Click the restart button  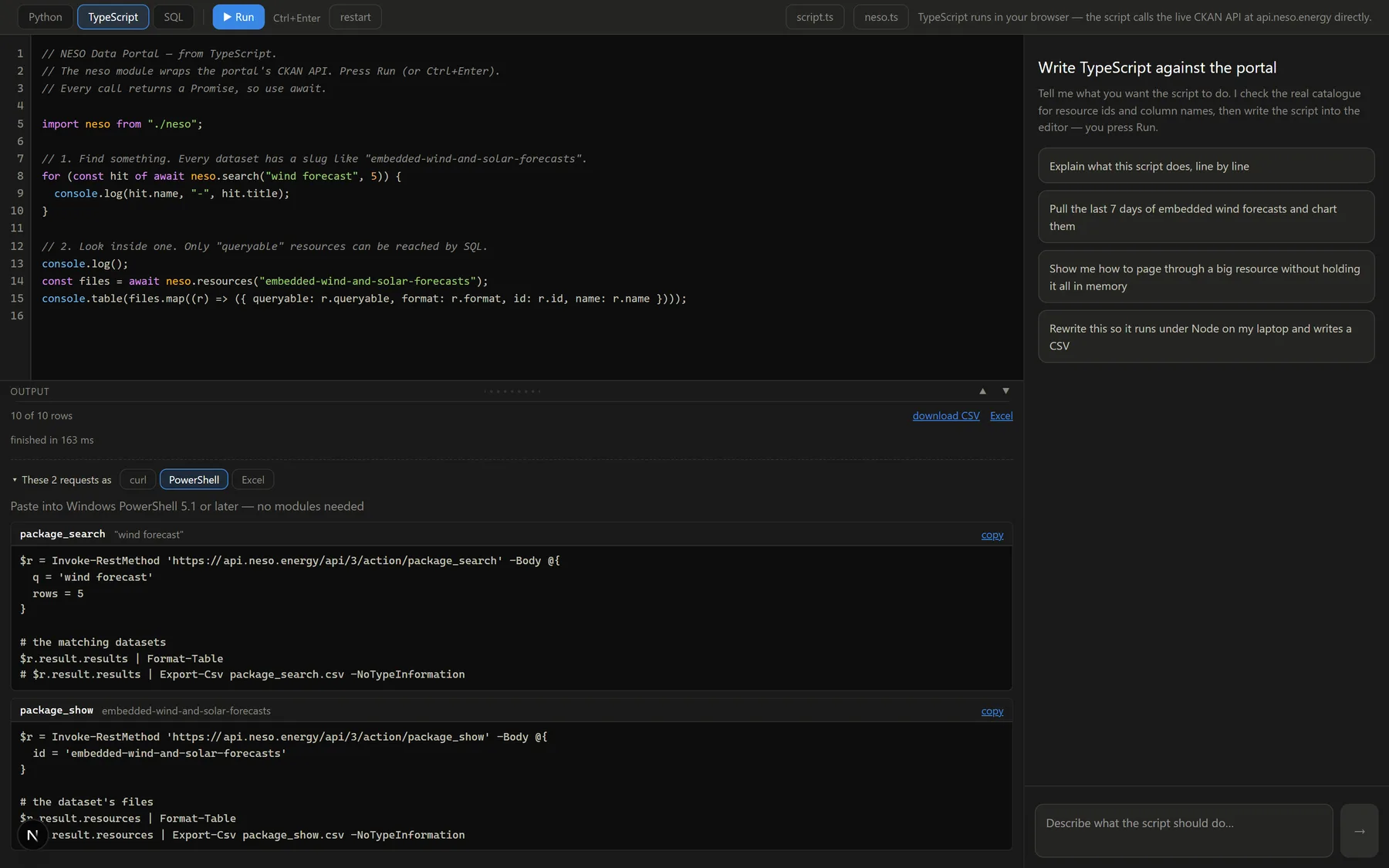[355, 17]
